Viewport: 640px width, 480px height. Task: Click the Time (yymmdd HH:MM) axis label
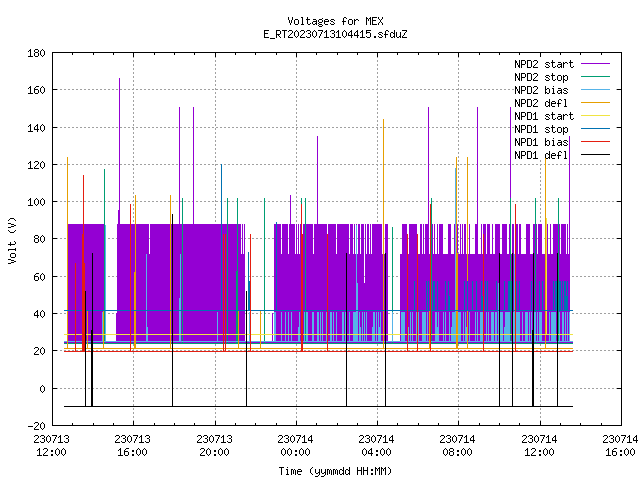pos(335,471)
